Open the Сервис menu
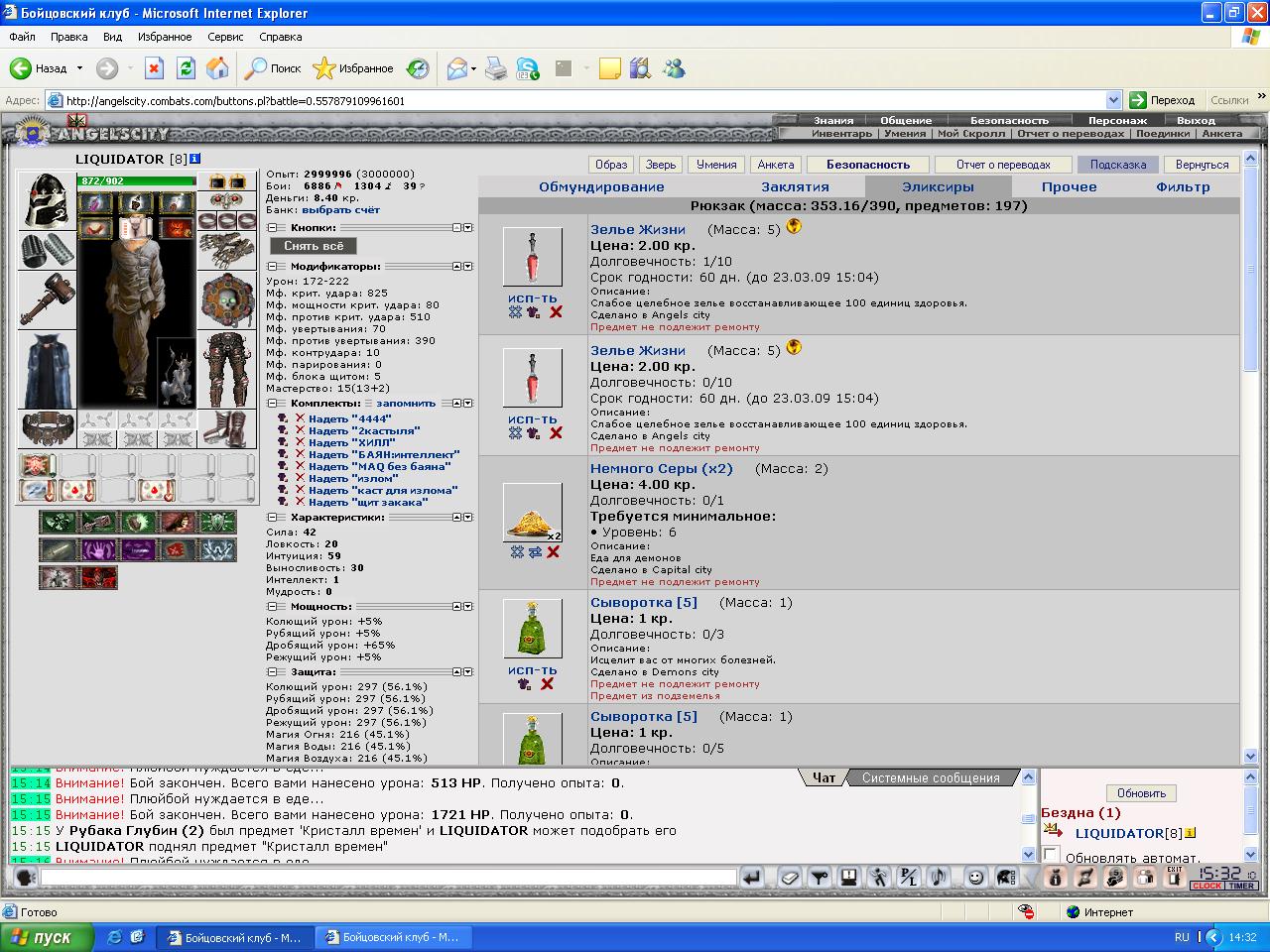Viewport: 1270px width, 952px height. pyautogui.click(x=225, y=37)
